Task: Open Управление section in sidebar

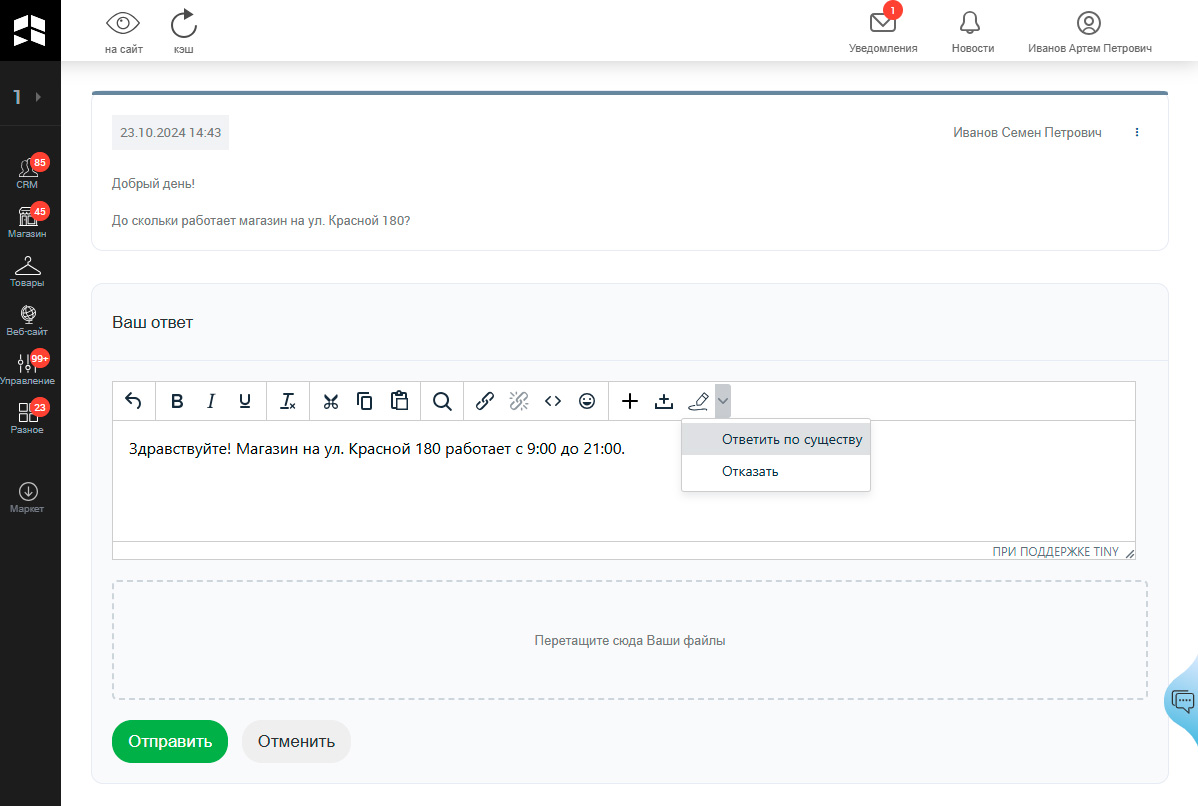Action: click(x=28, y=369)
